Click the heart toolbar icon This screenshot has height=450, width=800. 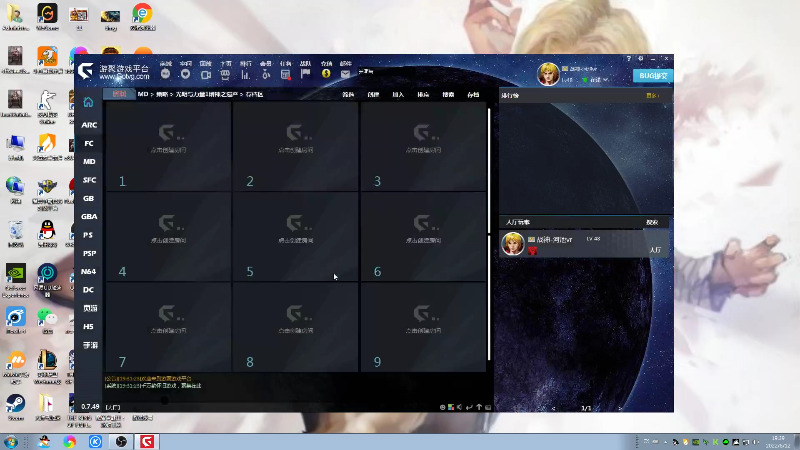click(185, 74)
